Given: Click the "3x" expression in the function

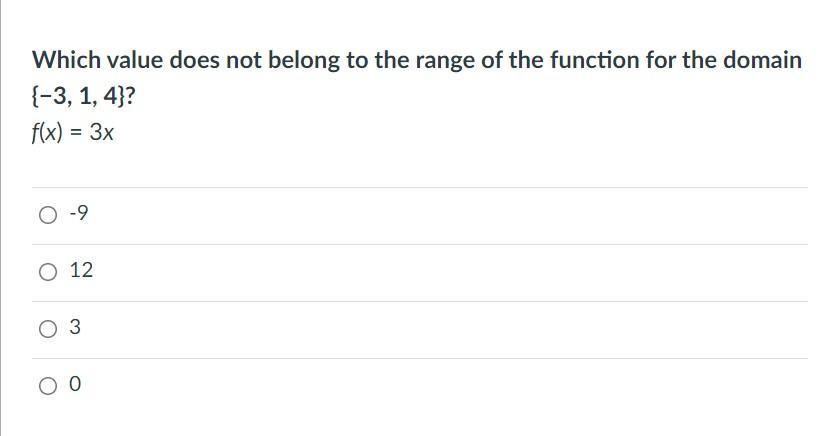Looking at the screenshot, I should 101,133.
